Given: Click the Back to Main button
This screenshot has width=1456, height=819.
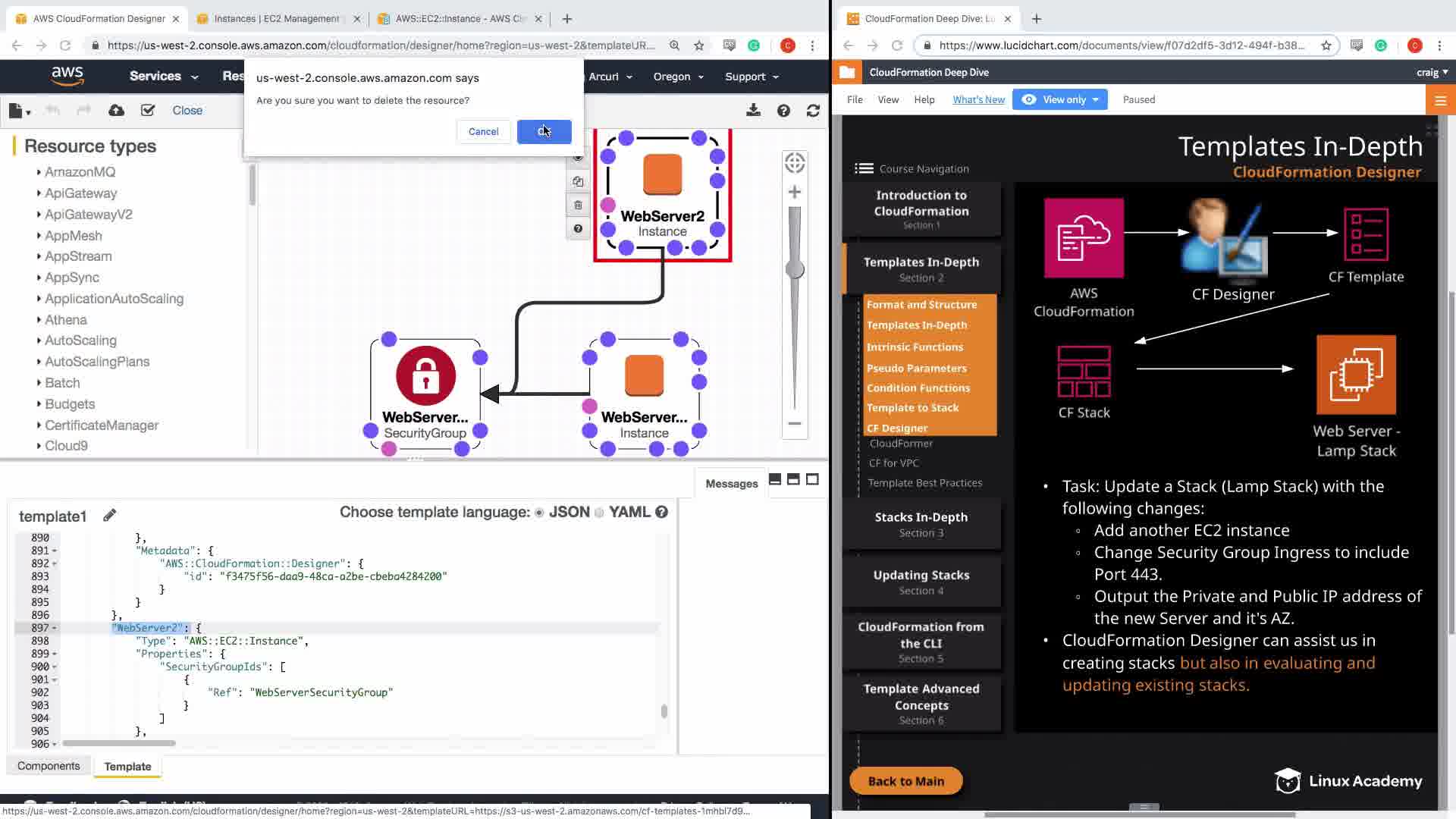Looking at the screenshot, I should pyautogui.click(x=905, y=781).
